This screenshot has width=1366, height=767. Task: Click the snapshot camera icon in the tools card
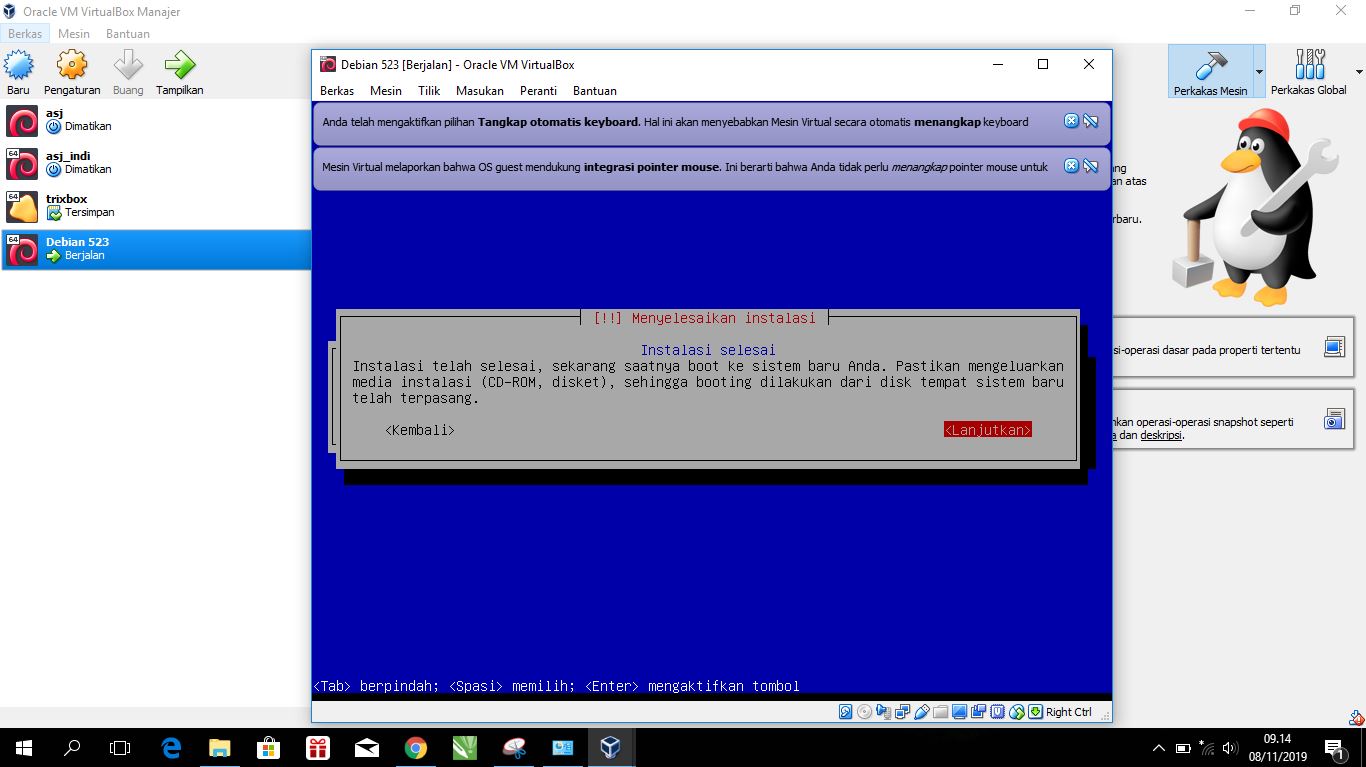1334,419
